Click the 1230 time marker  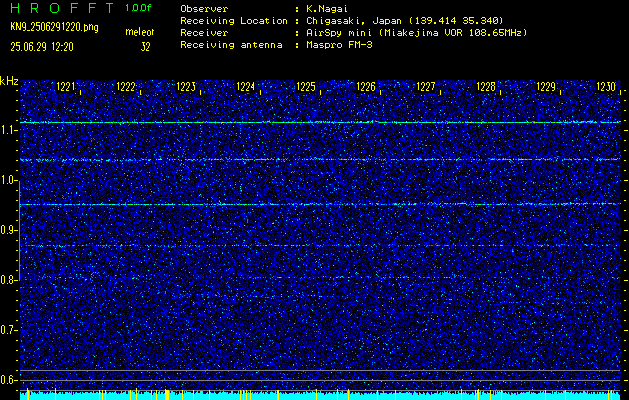[606, 87]
